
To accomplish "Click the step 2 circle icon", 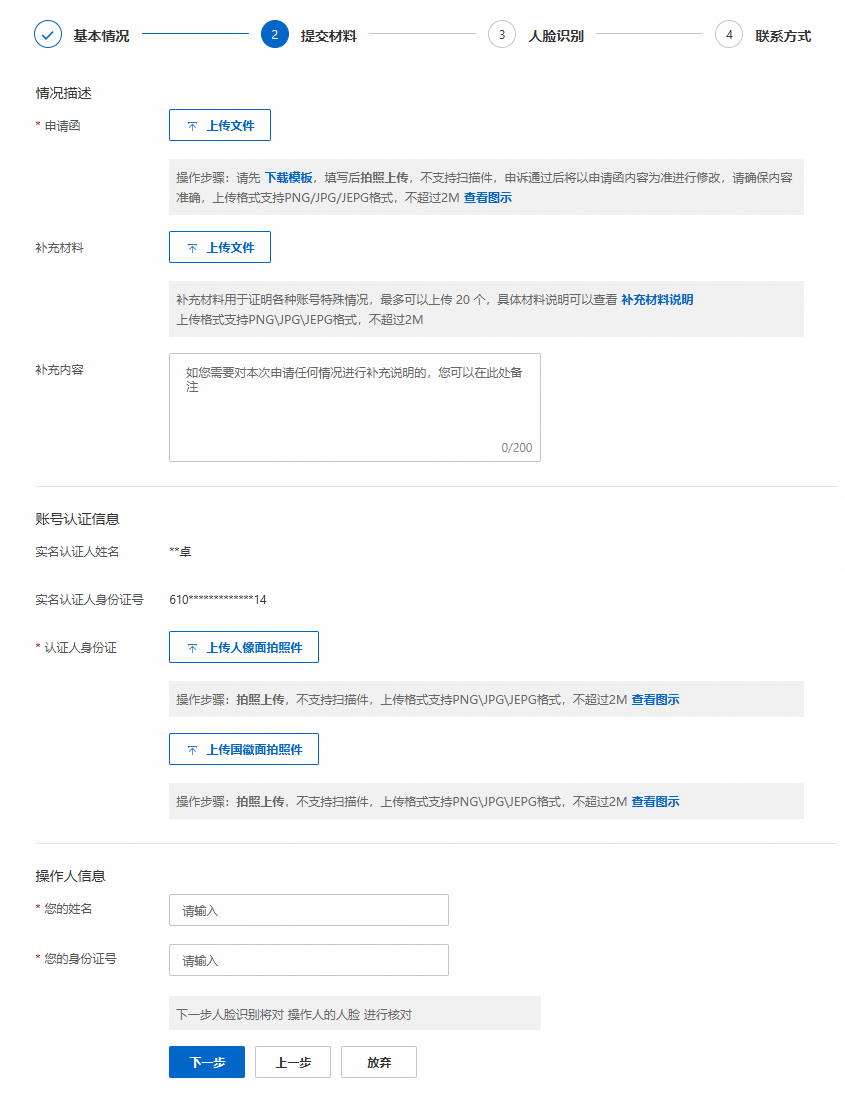I will 274,34.
